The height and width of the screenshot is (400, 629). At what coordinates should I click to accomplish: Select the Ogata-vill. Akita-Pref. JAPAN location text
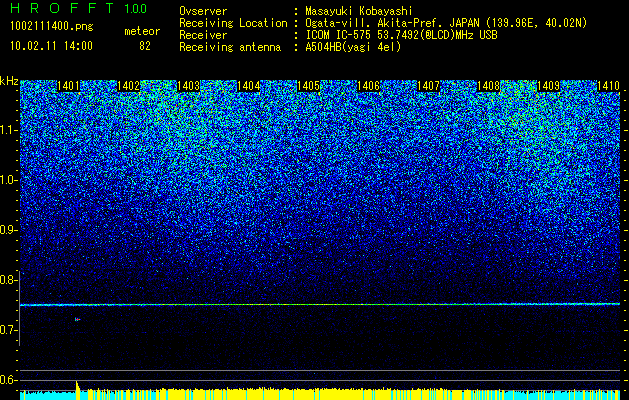tap(446, 23)
